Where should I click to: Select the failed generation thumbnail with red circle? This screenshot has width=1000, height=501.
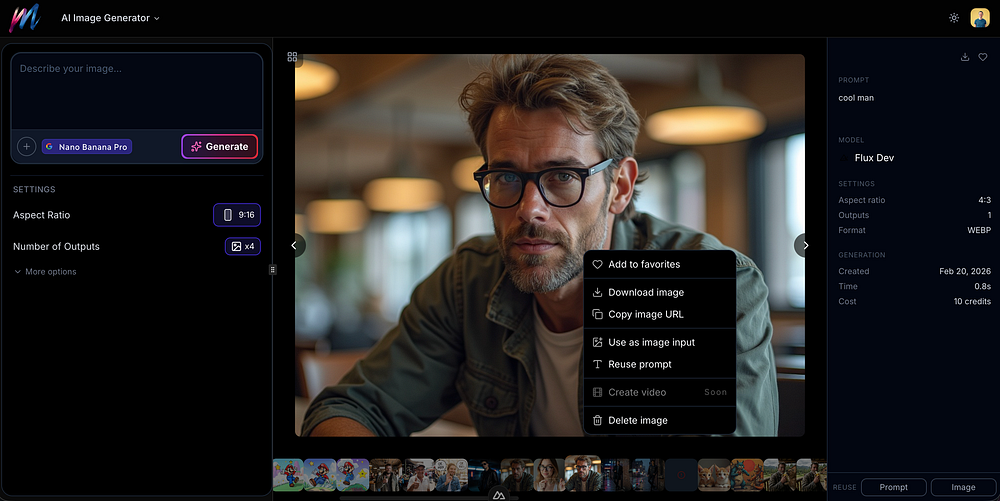[x=681, y=475]
